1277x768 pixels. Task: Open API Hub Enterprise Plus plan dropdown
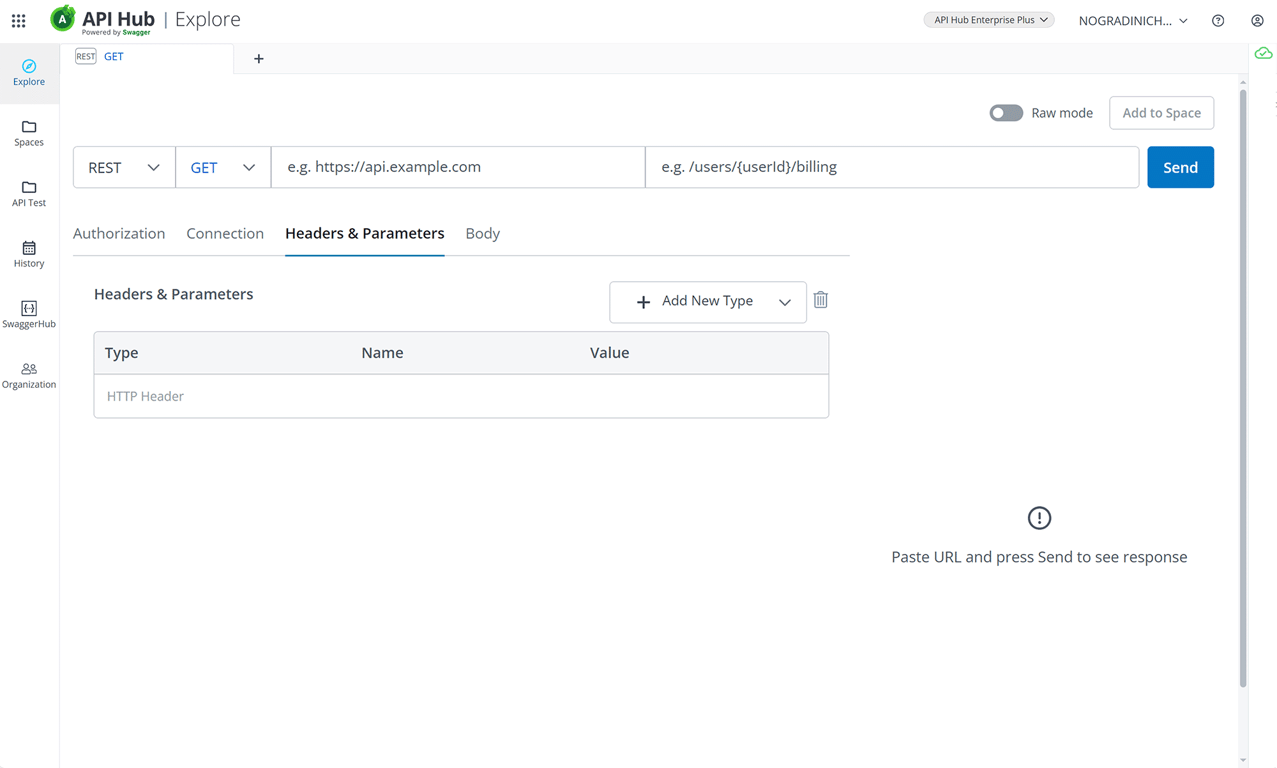(989, 20)
